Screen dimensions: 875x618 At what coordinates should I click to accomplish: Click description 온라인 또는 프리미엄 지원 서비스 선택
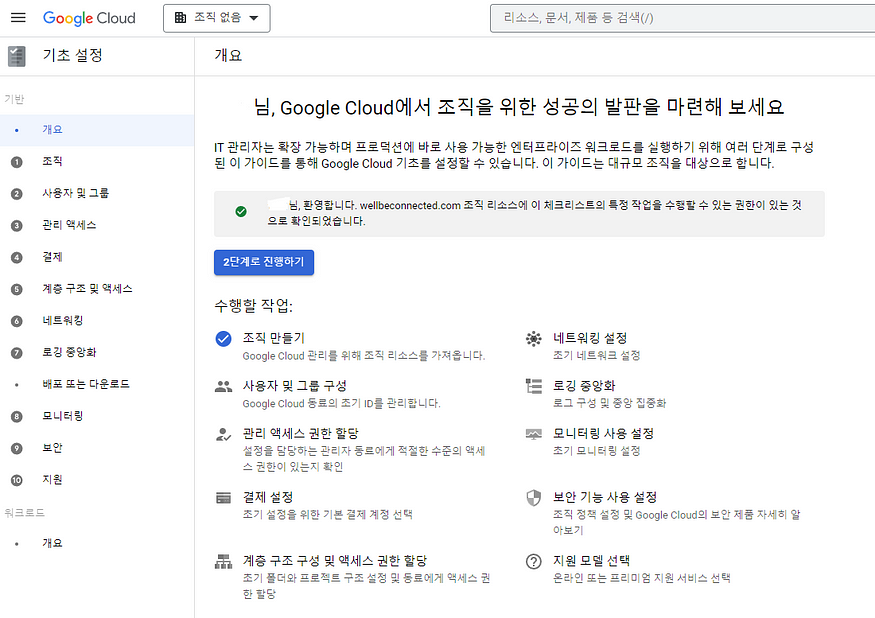tap(641, 578)
